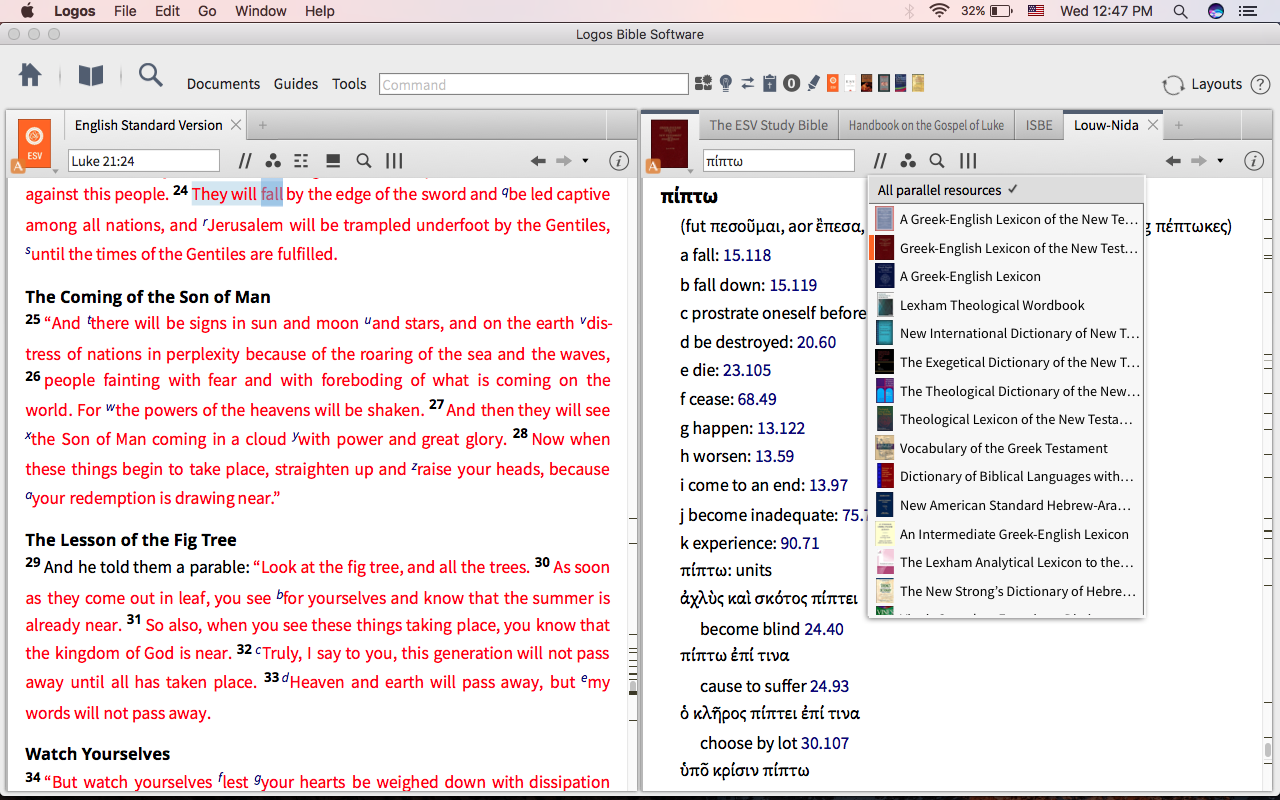Show ESV resource information

619,161
